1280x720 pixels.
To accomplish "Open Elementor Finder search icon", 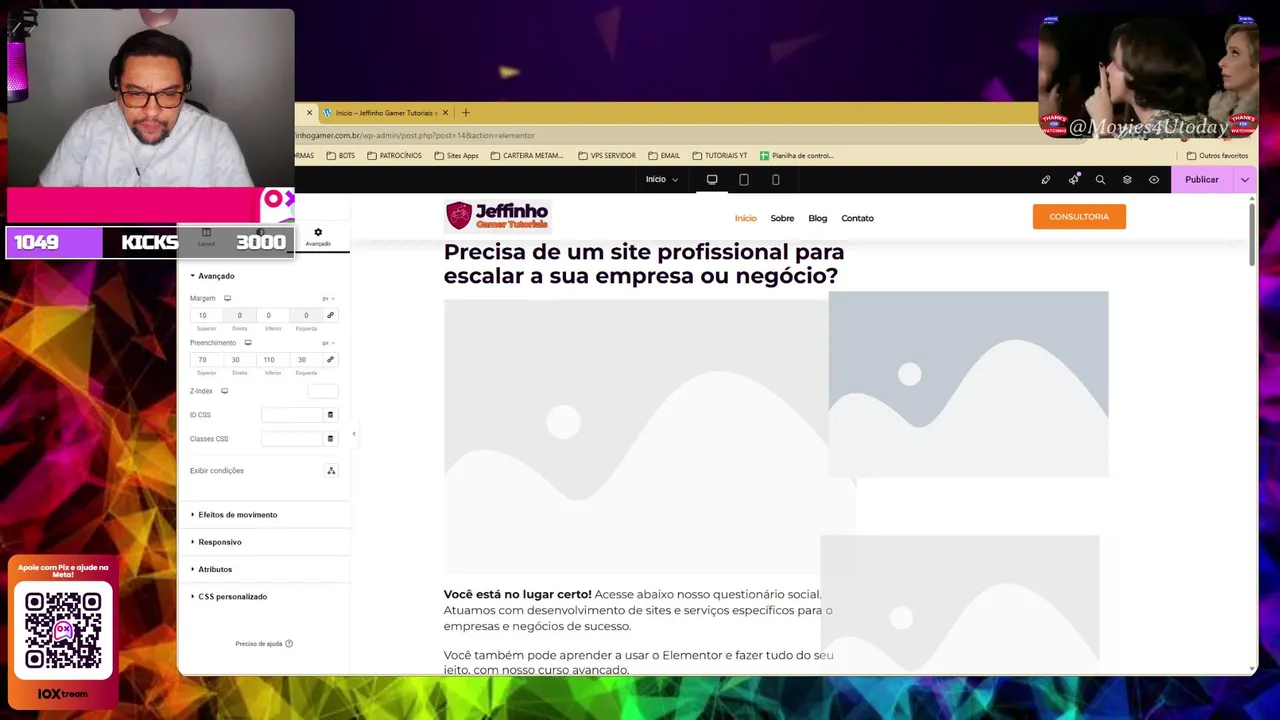I will click(x=1100, y=180).
